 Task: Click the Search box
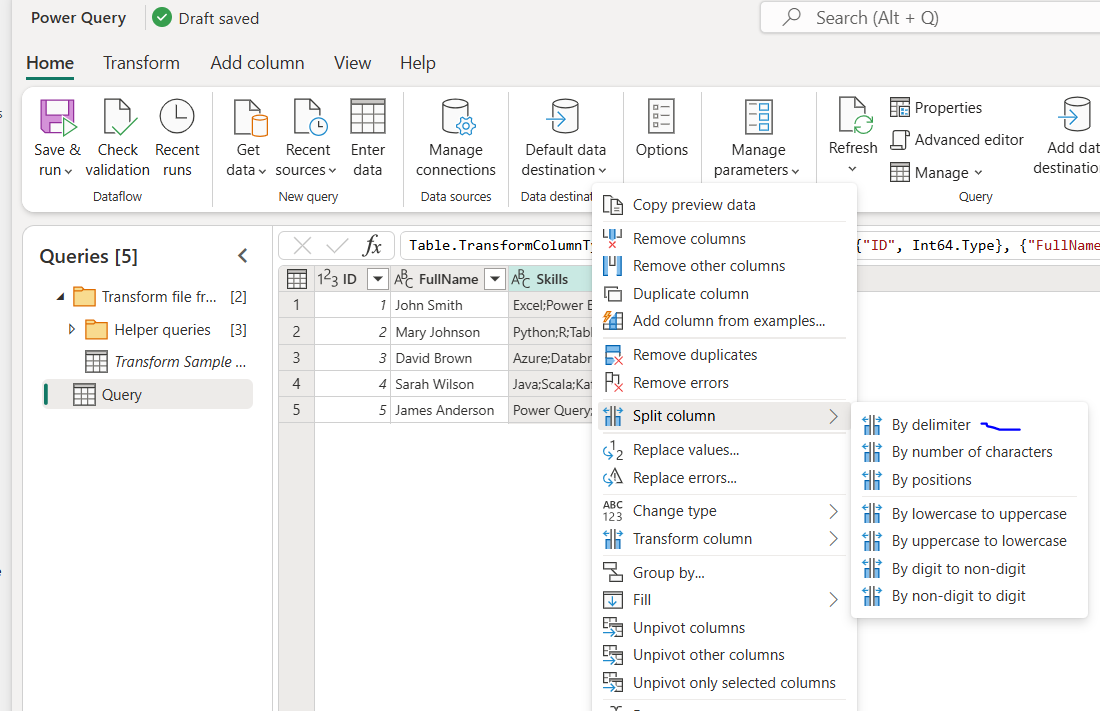click(930, 18)
